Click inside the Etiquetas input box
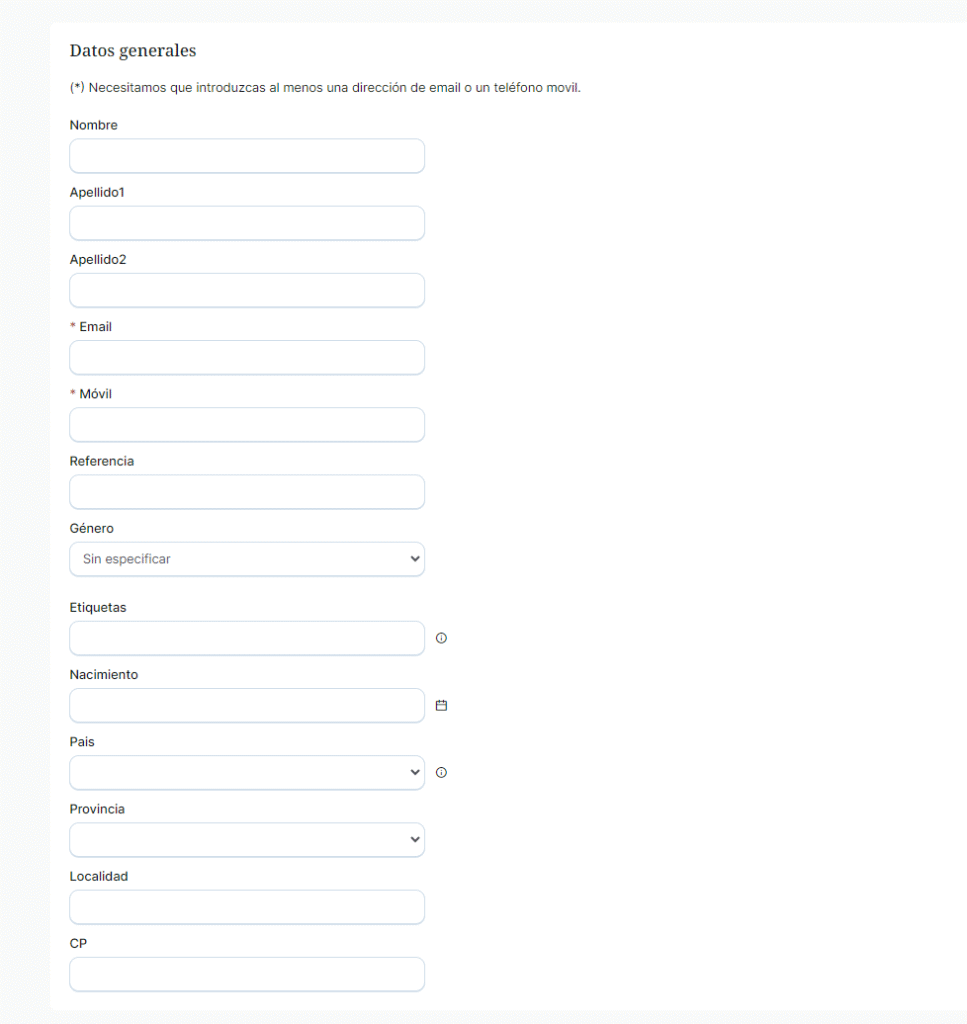This screenshot has width=967, height=1024. pos(247,638)
